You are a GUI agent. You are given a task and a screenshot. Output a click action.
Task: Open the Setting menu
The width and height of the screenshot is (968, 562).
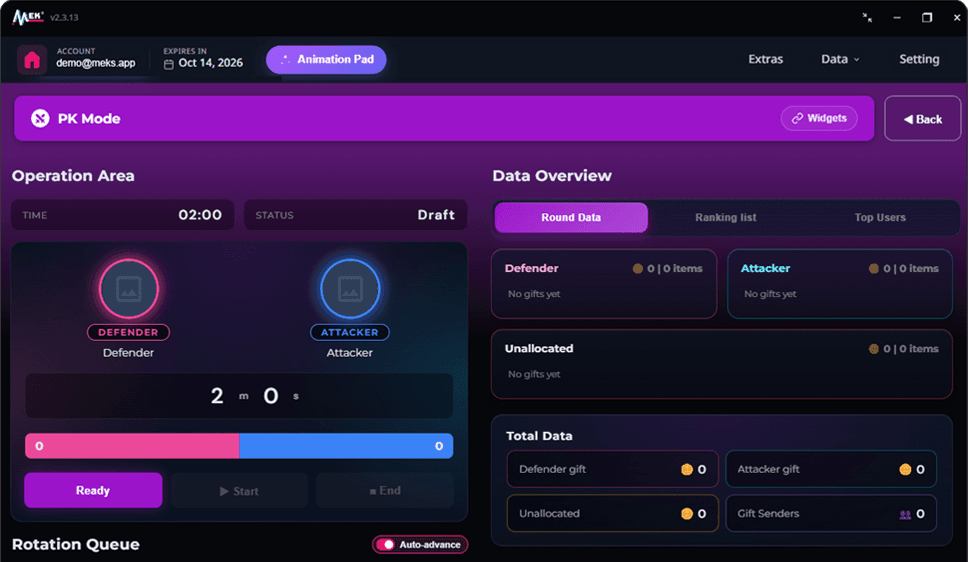click(919, 59)
